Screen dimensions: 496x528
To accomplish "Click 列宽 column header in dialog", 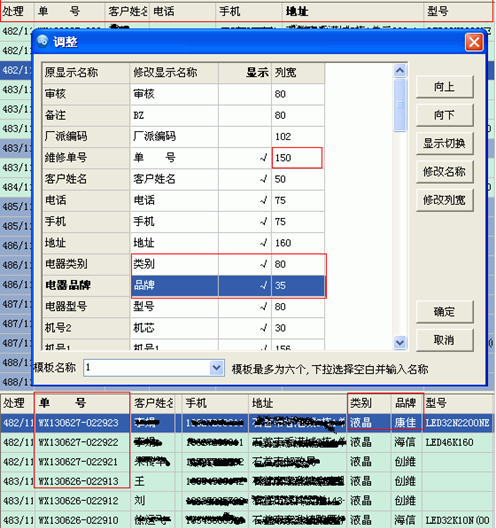I will pos(298,73).
